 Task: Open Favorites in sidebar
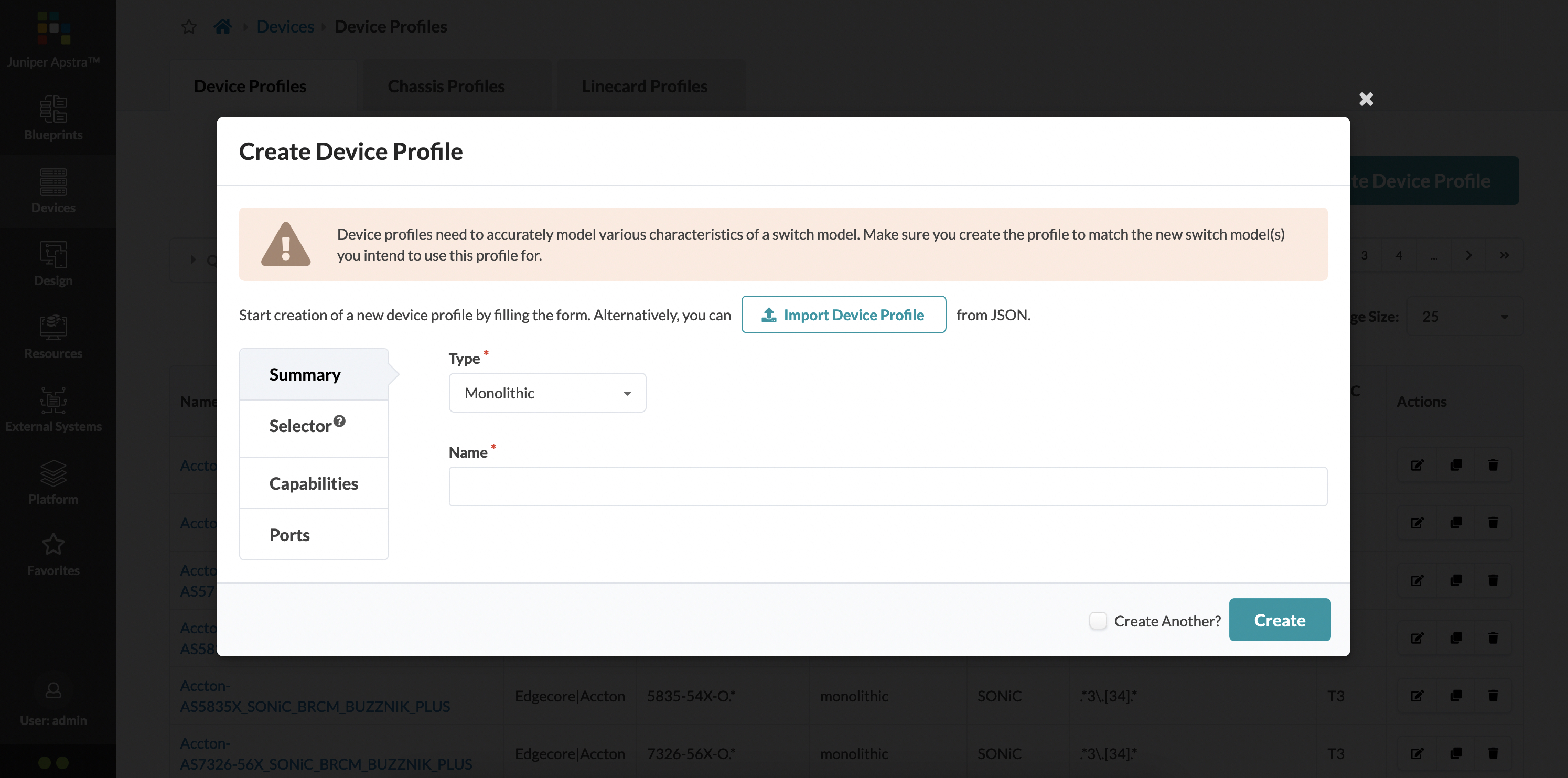53,554
